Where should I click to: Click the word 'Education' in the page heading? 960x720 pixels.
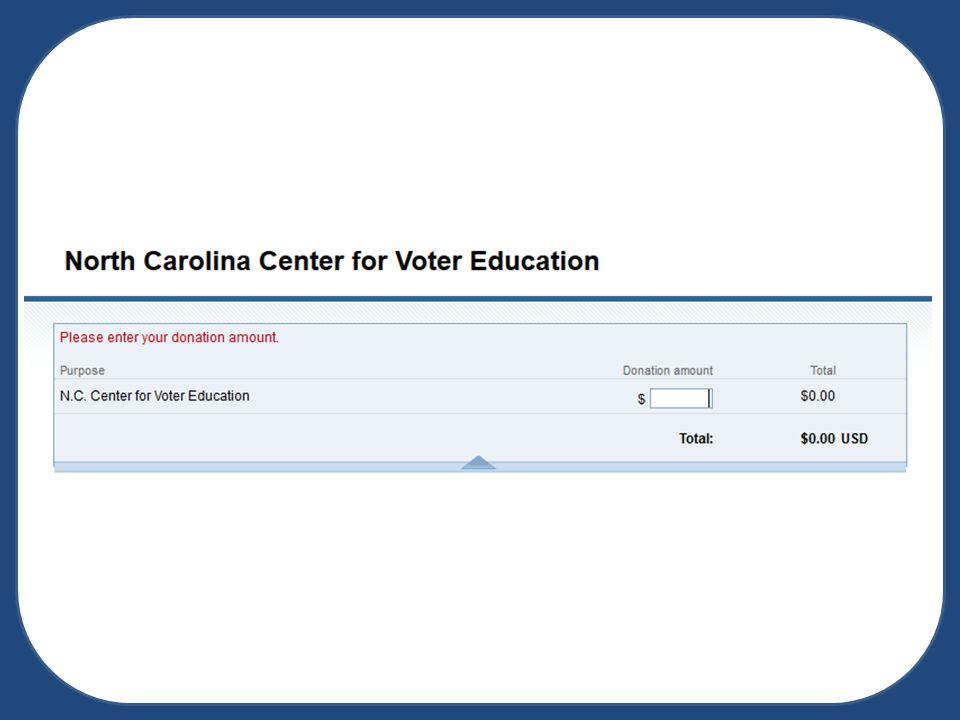(x=534, y=261)
